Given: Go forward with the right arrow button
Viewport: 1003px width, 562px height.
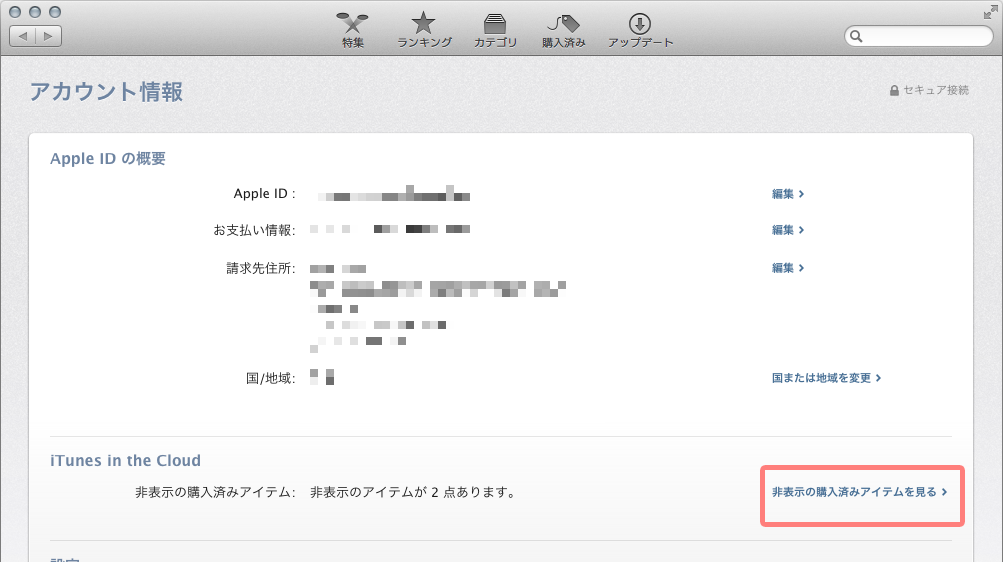Looking at the screenshot, I should point(49,36).
